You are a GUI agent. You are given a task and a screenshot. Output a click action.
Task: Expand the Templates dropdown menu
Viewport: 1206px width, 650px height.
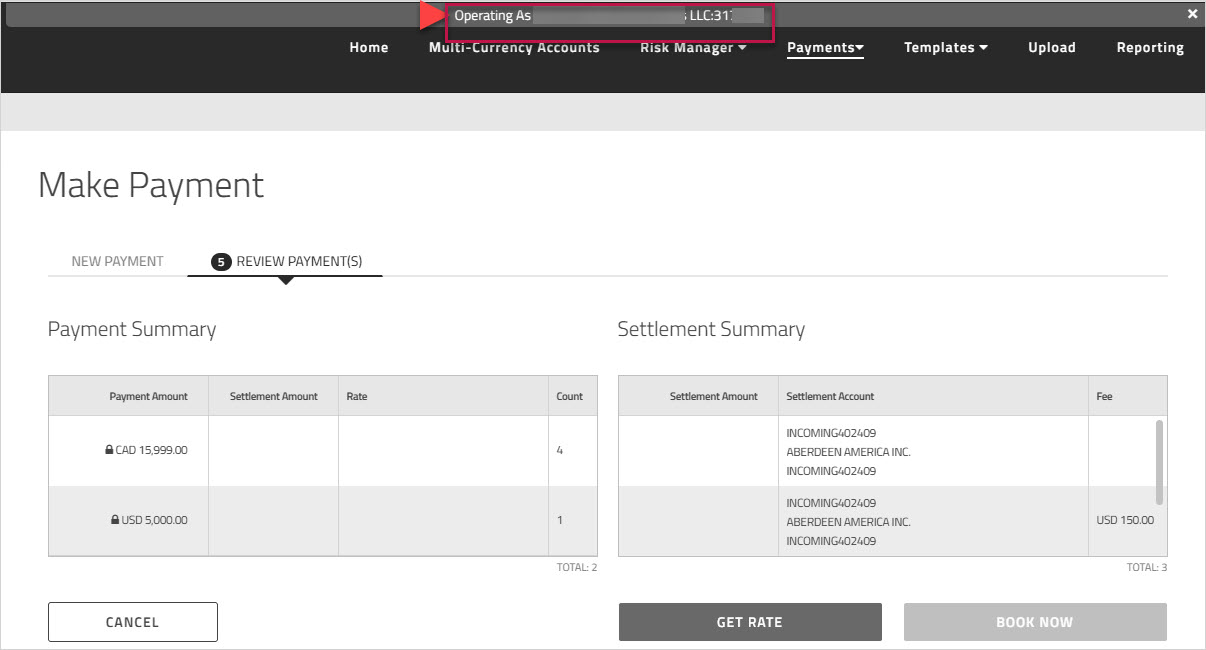click(945, 48)
